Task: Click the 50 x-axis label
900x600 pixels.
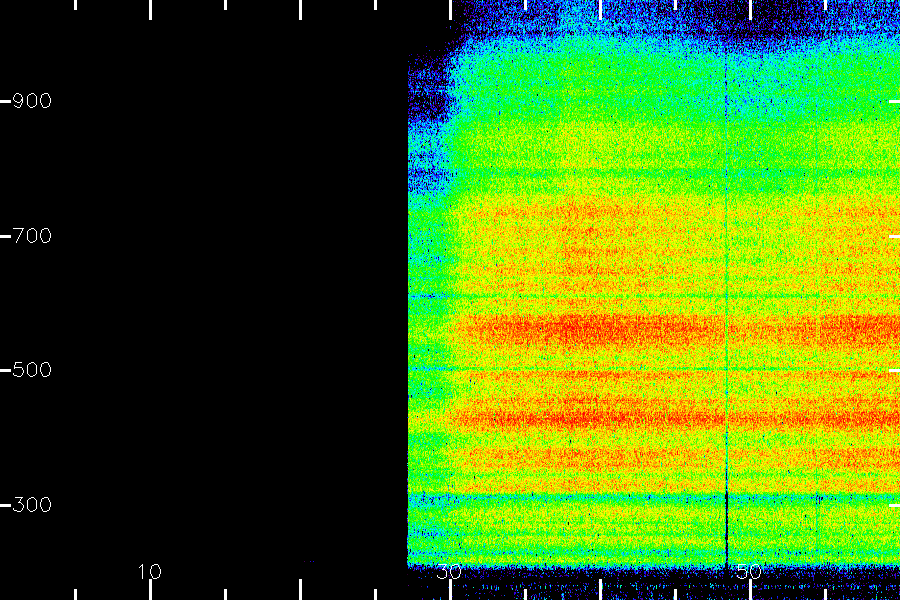Action: click(749, 572)
